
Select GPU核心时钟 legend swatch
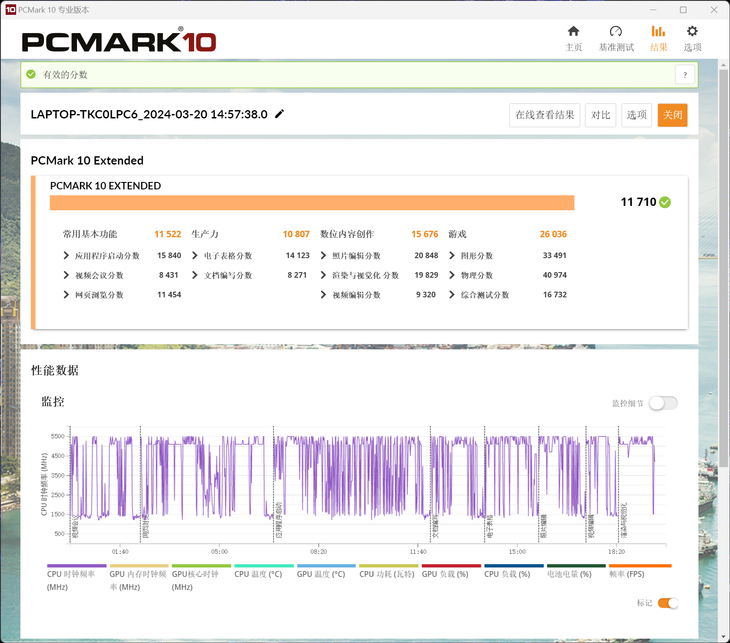201,566
